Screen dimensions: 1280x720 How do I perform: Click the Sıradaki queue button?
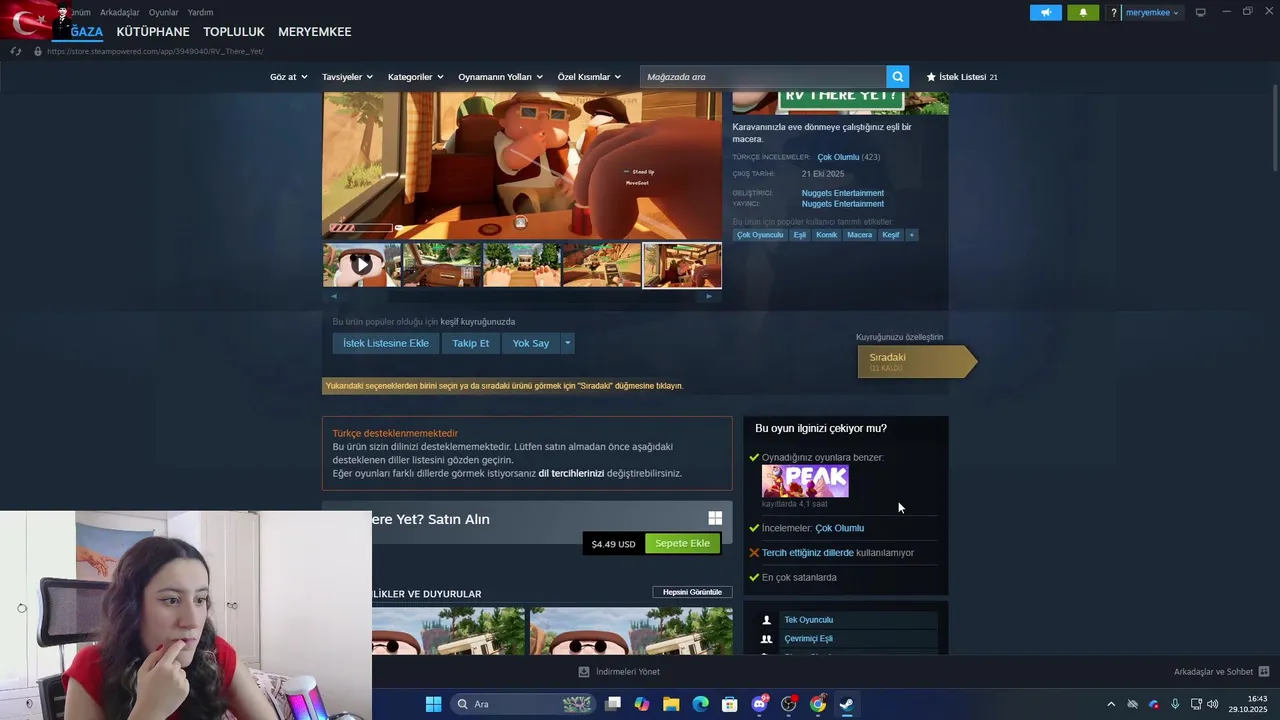pyautogui.click(x=915, y=361)
